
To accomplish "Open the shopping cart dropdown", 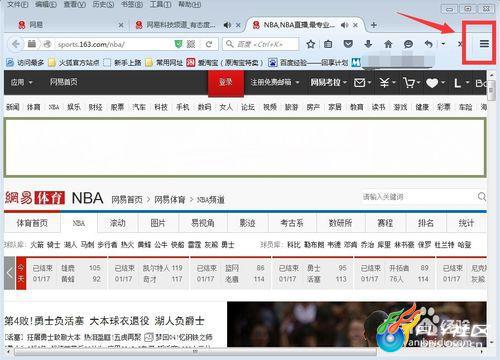I will click(x=410, y=82).
